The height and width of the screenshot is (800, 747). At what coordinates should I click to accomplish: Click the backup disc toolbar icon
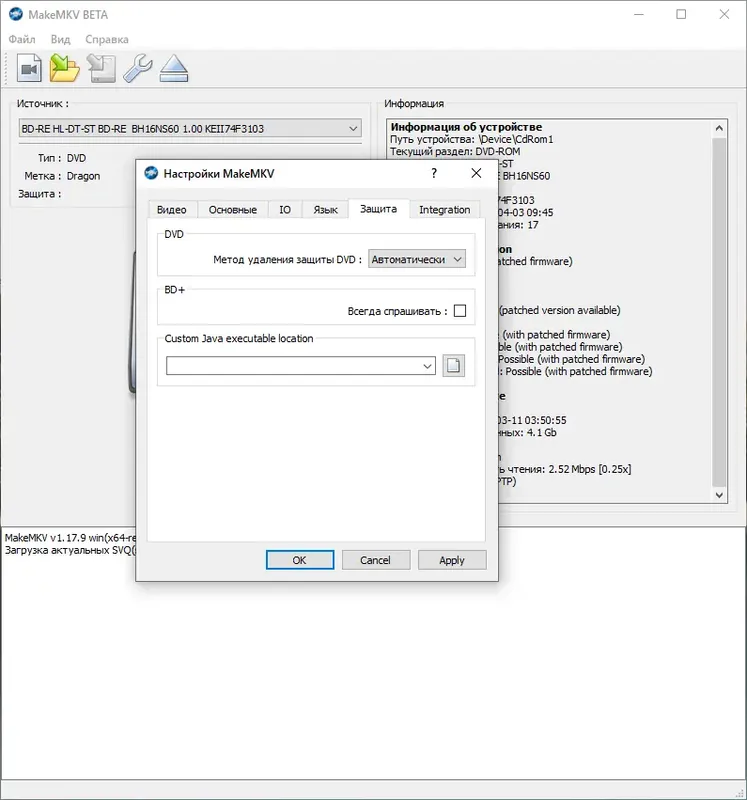[101, 68]
